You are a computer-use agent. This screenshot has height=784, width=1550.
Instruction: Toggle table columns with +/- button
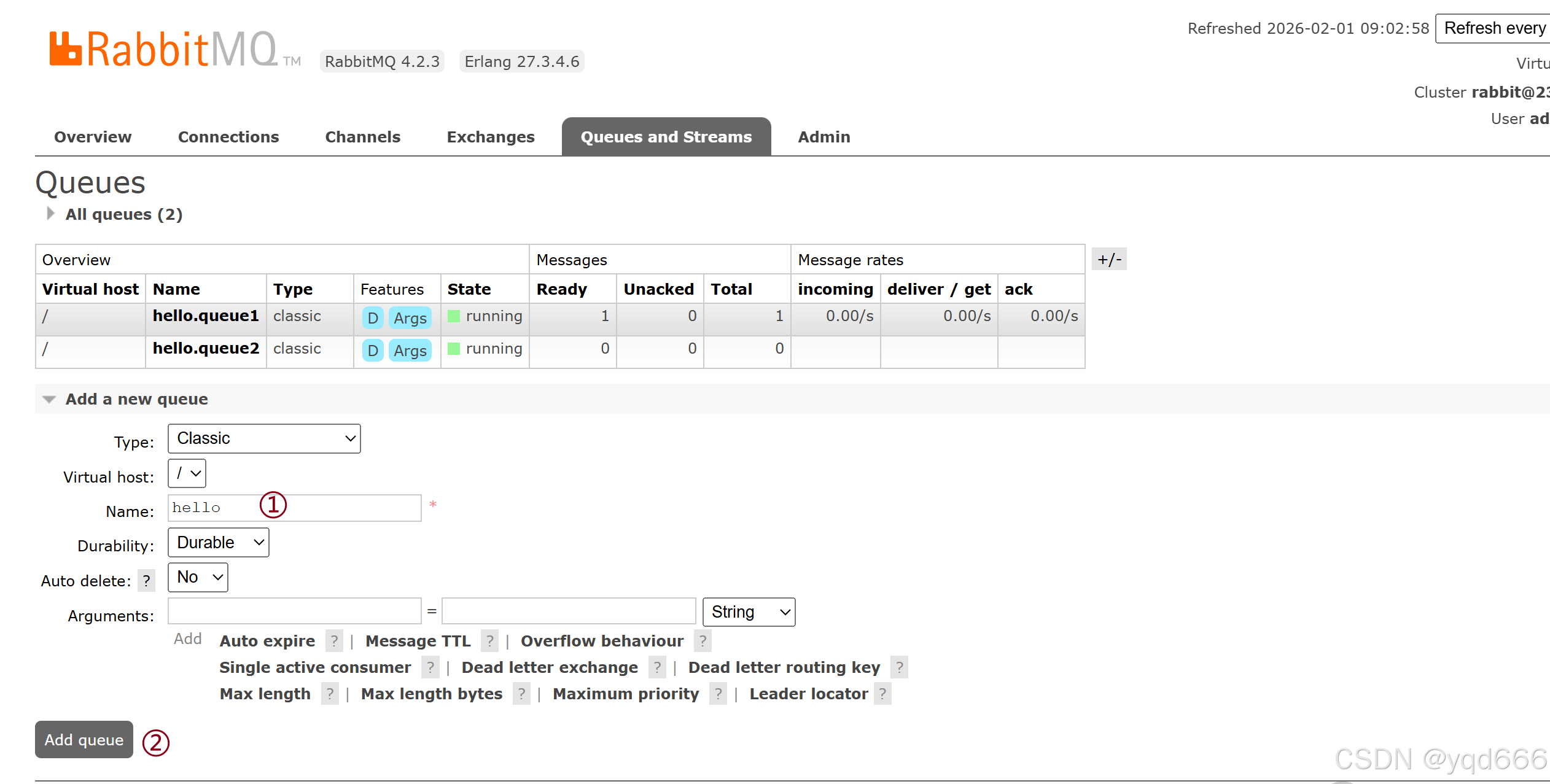(x=1109, y=259)
